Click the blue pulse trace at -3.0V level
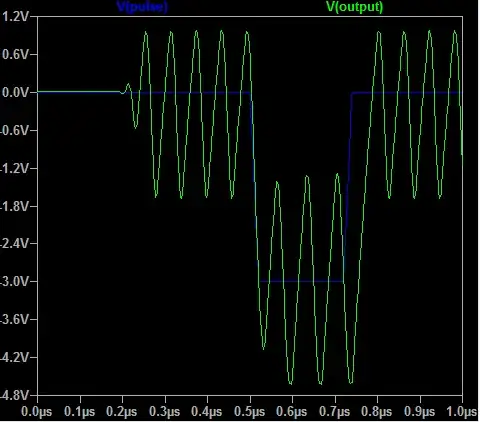480x422 pixels. point(302,281)
